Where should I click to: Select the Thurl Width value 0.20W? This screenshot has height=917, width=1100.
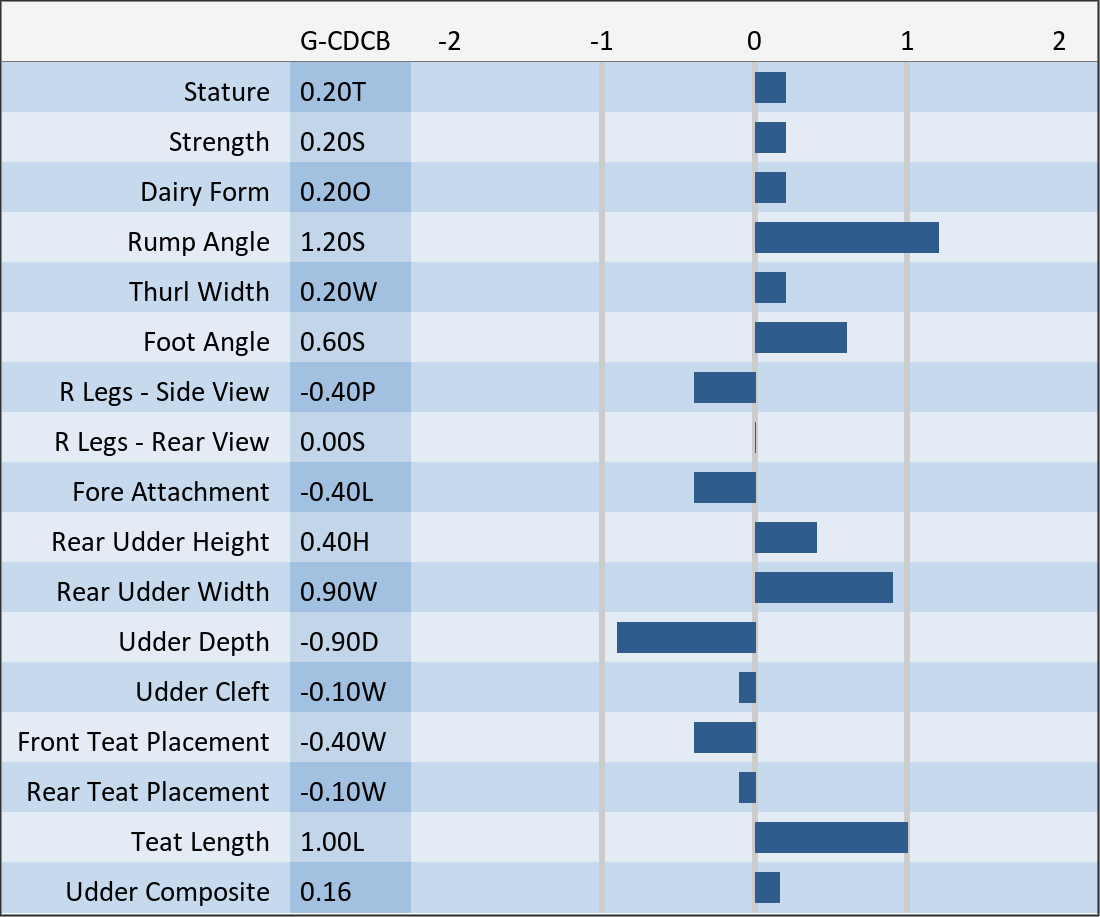coord(338,292)
